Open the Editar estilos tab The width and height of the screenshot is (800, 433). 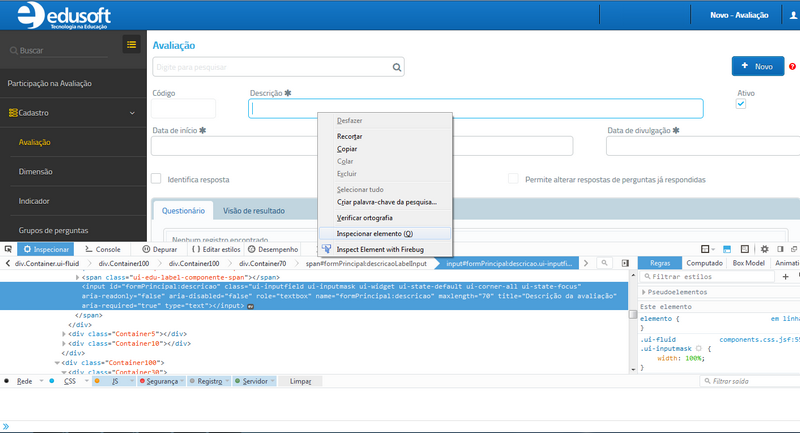[216, 249]
